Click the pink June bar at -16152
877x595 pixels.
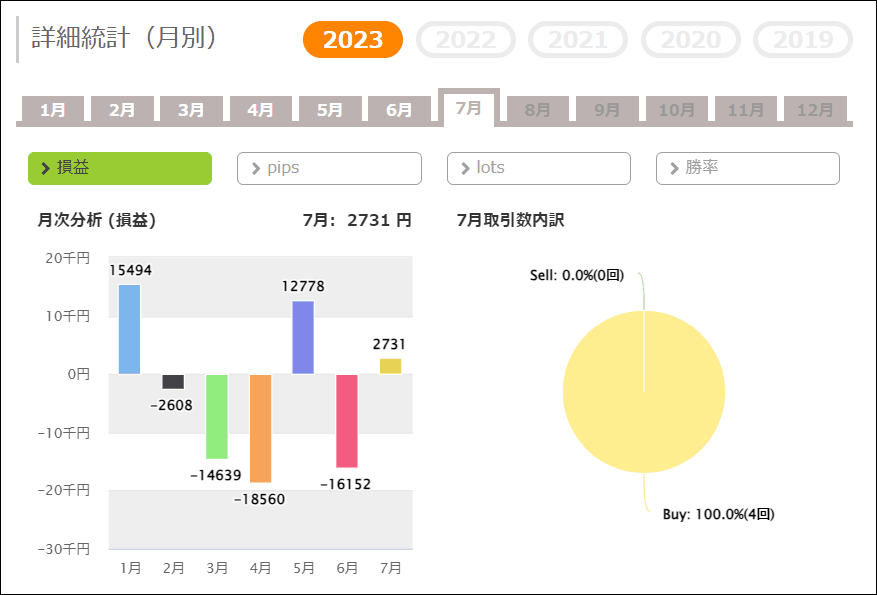click(347, 421)
